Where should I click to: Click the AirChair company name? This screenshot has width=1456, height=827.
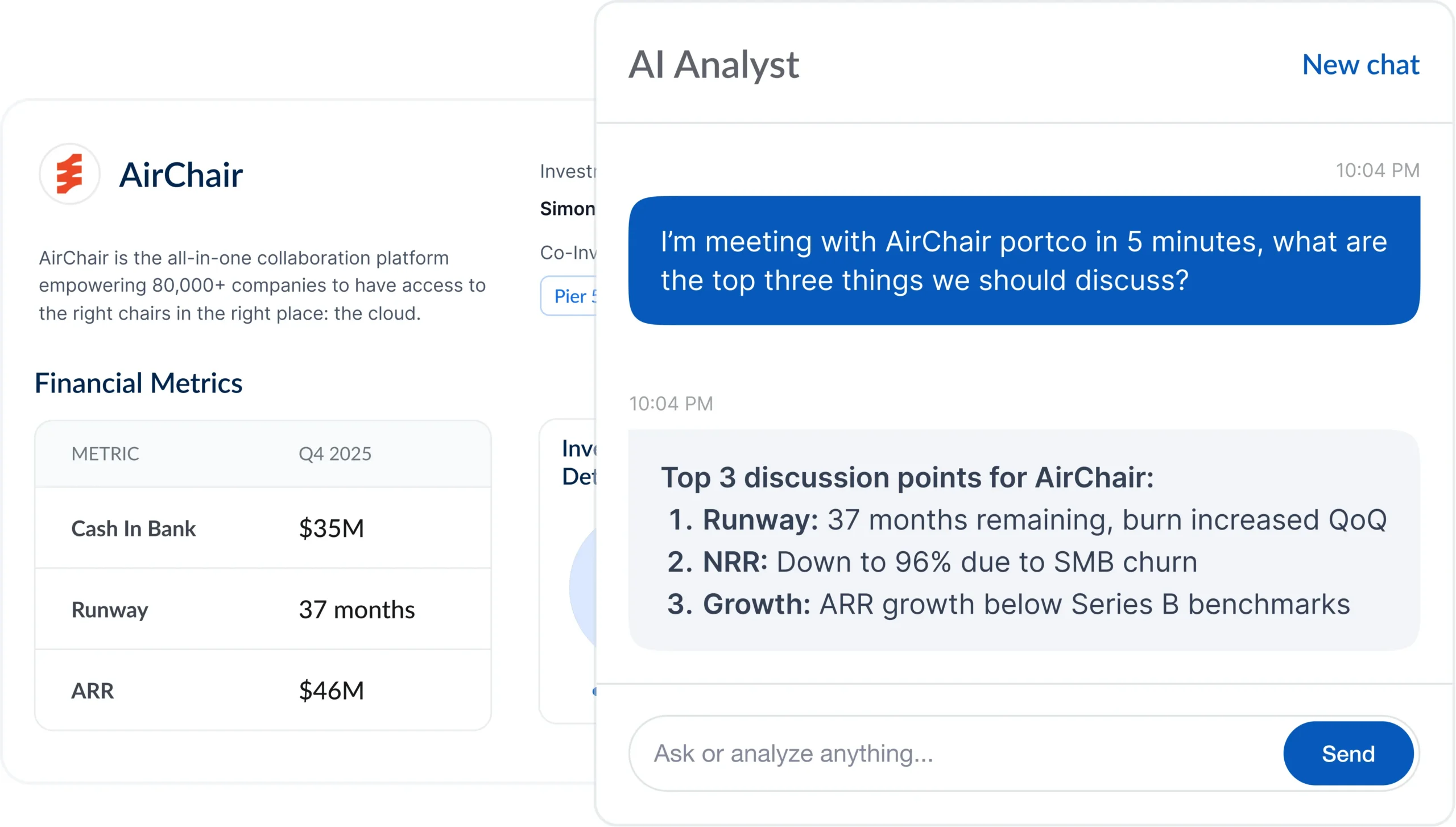pyautogui.click(x=181, y=175)
